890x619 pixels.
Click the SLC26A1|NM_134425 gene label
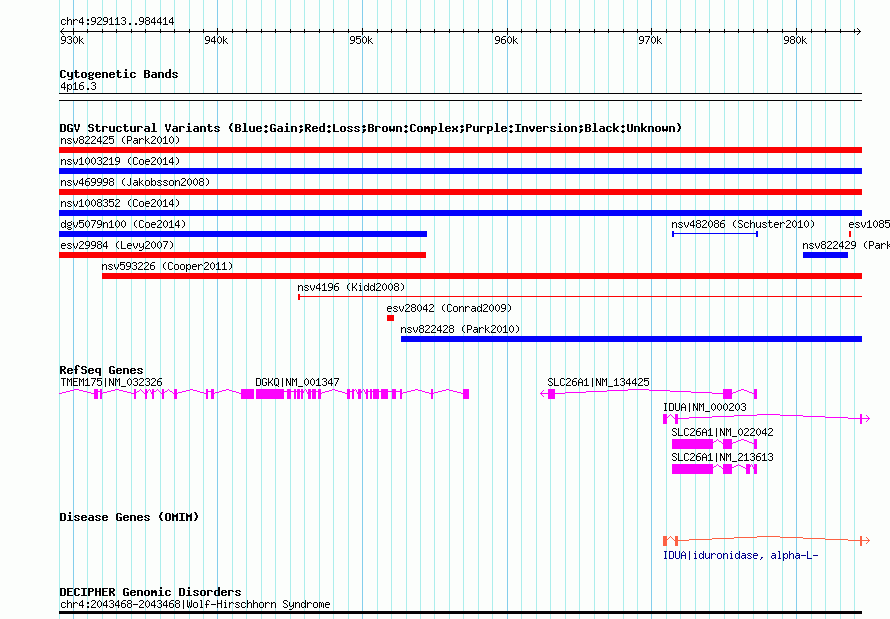click(x=598, y=382)
